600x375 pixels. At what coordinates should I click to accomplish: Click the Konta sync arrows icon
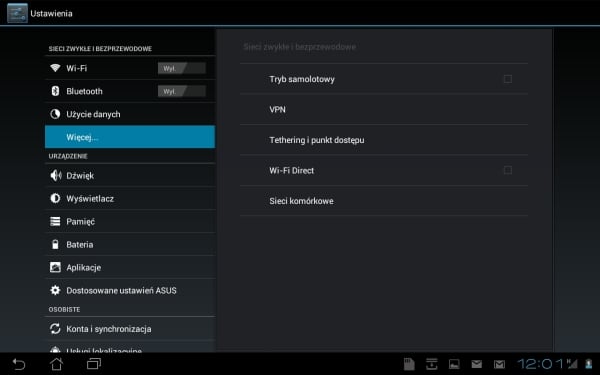55,329
